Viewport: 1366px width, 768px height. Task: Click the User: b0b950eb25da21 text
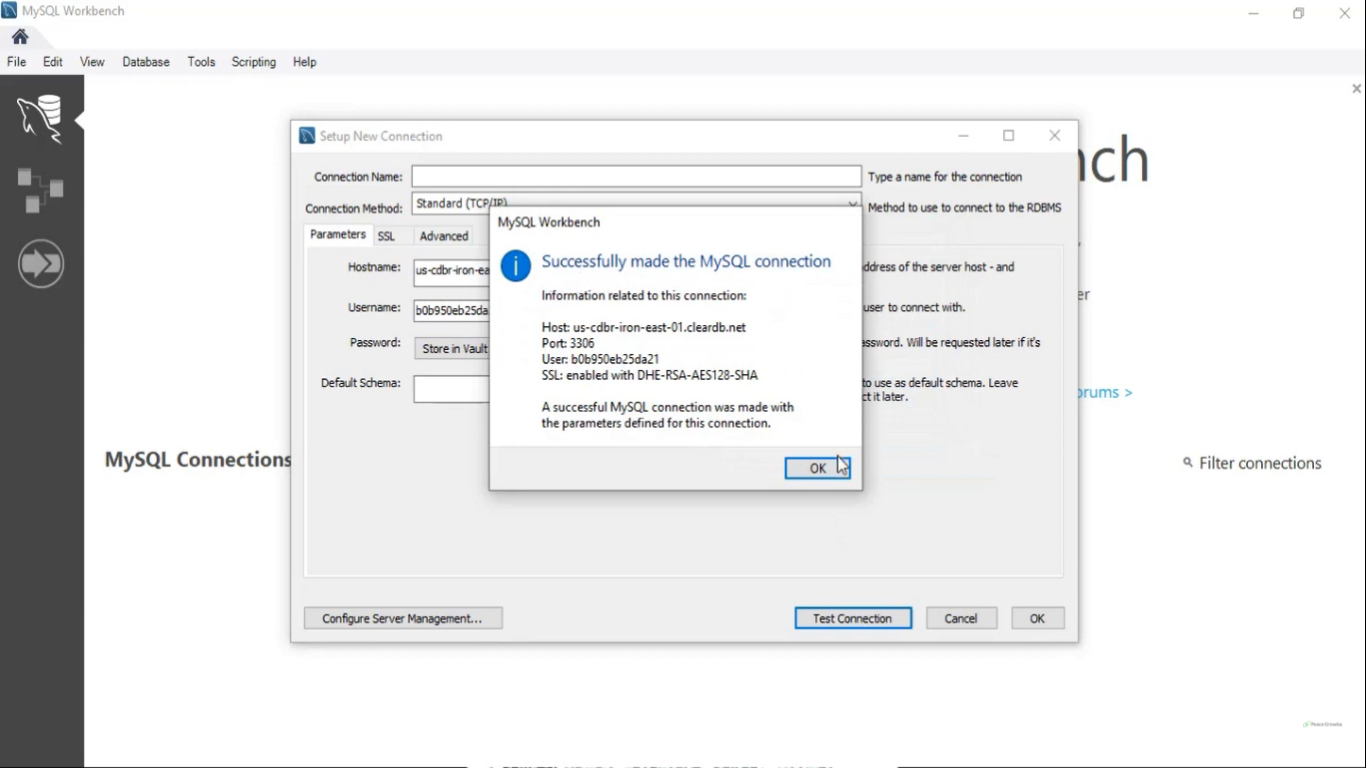tap(600, 359)
